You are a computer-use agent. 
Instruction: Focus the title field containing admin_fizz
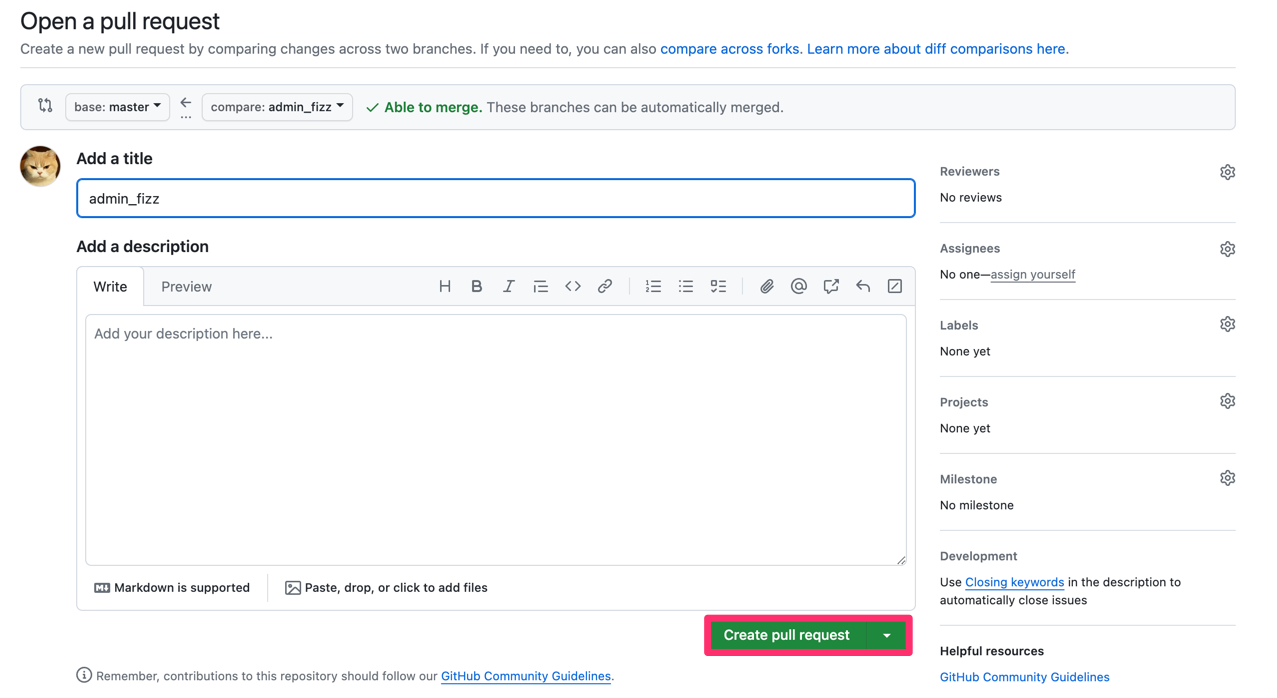pyautogui.click(x=496, y=198)
